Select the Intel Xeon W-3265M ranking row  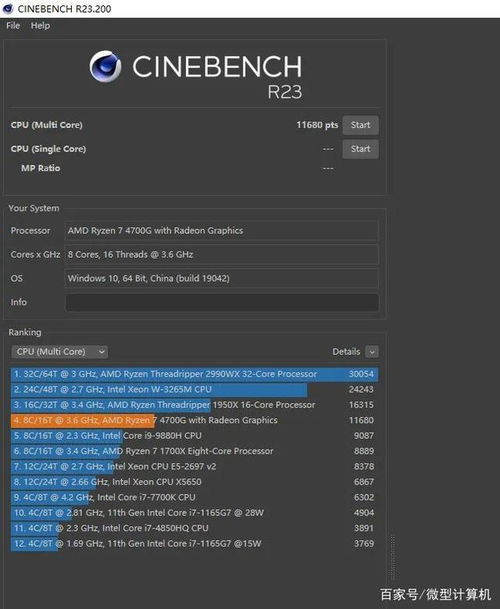194,390
